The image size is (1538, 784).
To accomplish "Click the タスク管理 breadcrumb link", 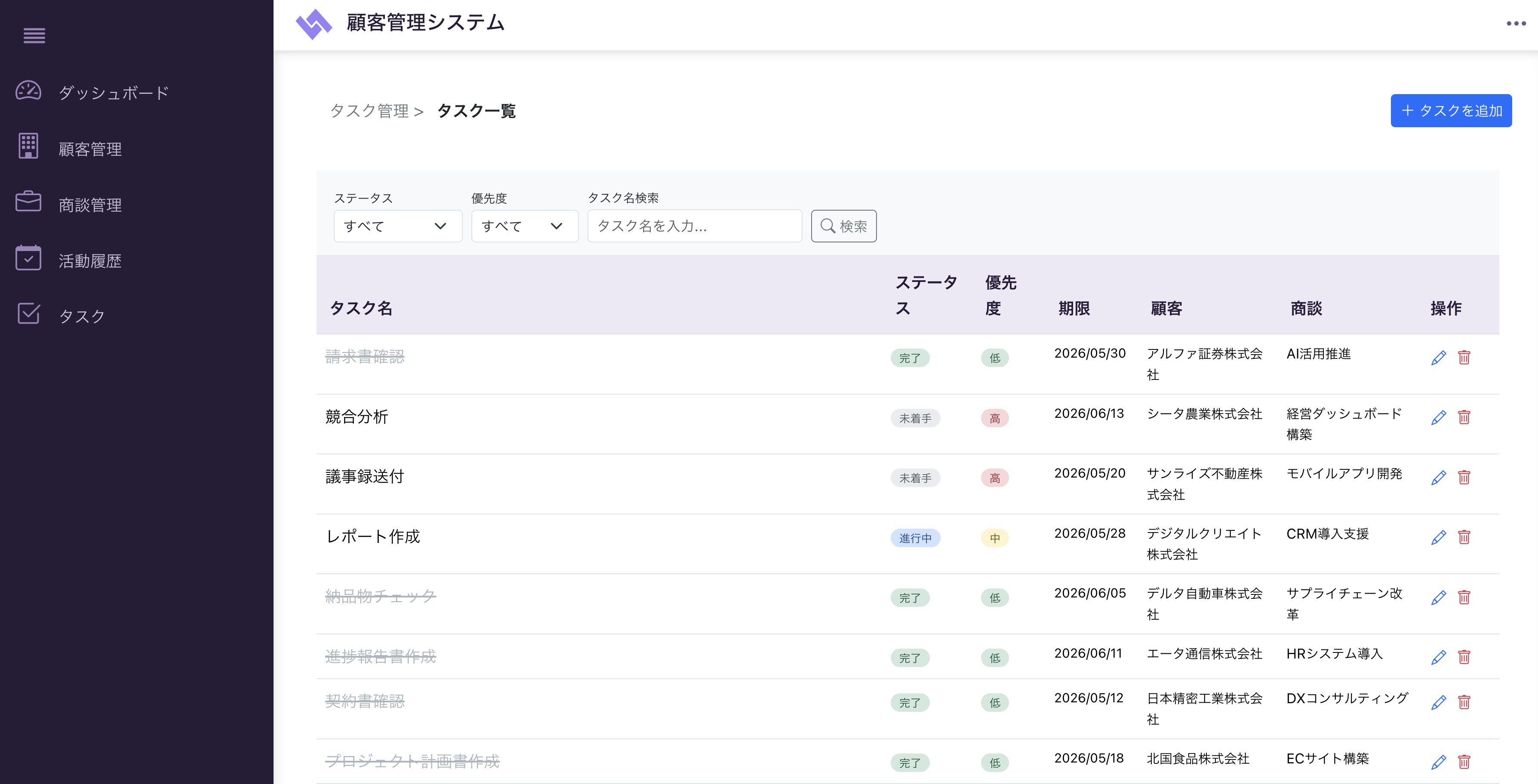I will [x=369, y=111].
